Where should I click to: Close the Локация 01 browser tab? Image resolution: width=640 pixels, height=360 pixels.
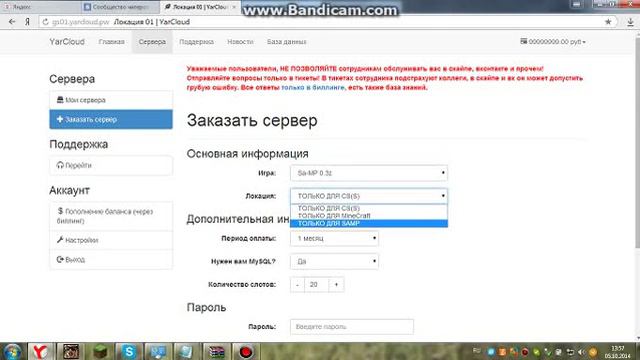coord(234,7)
